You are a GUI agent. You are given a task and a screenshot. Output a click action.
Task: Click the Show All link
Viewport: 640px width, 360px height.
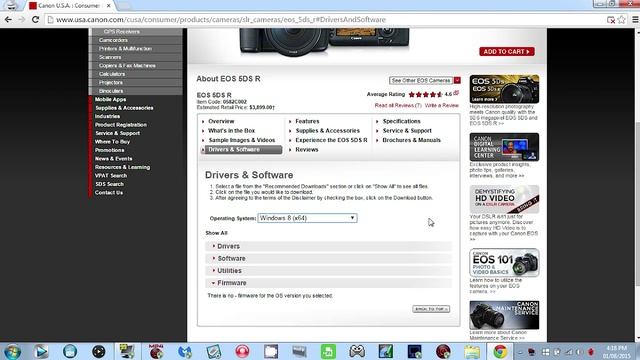pos(216,233)
